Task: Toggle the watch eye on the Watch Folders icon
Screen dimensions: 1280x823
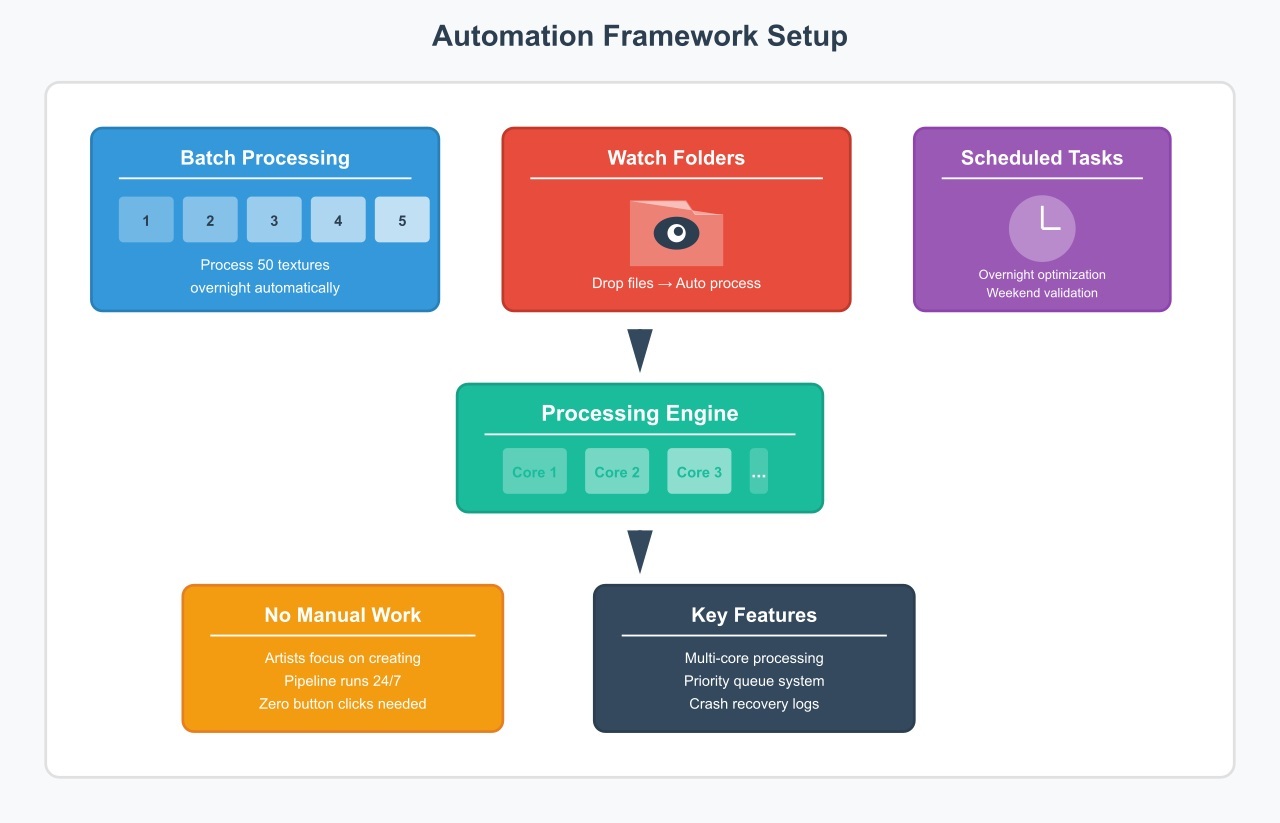Action: tap(678, 232)
